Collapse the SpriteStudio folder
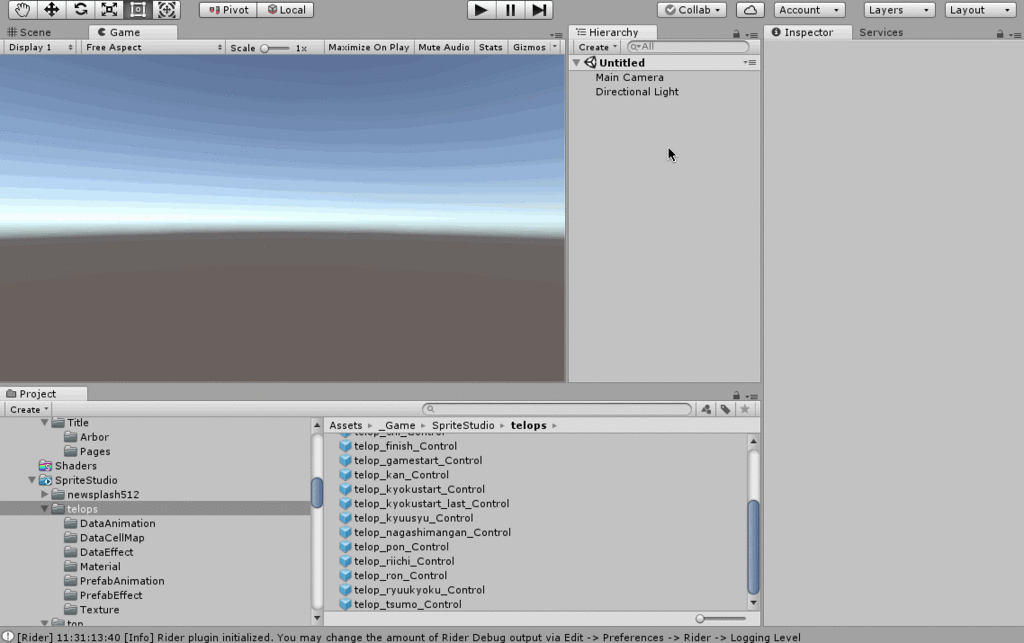This screenshot has width=1024, height=643. [x=31, y=480]
